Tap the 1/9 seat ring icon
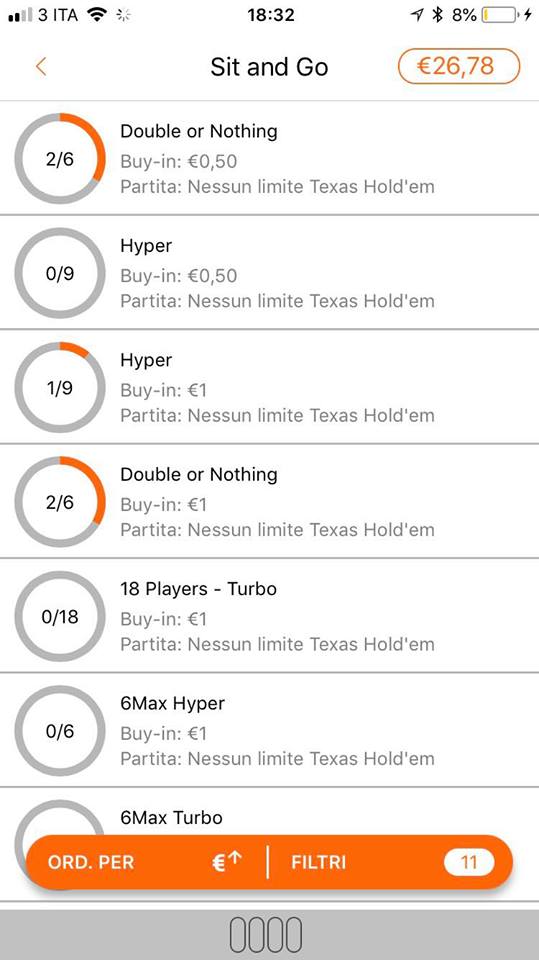539x960 pixels. (x=60, y=388)
